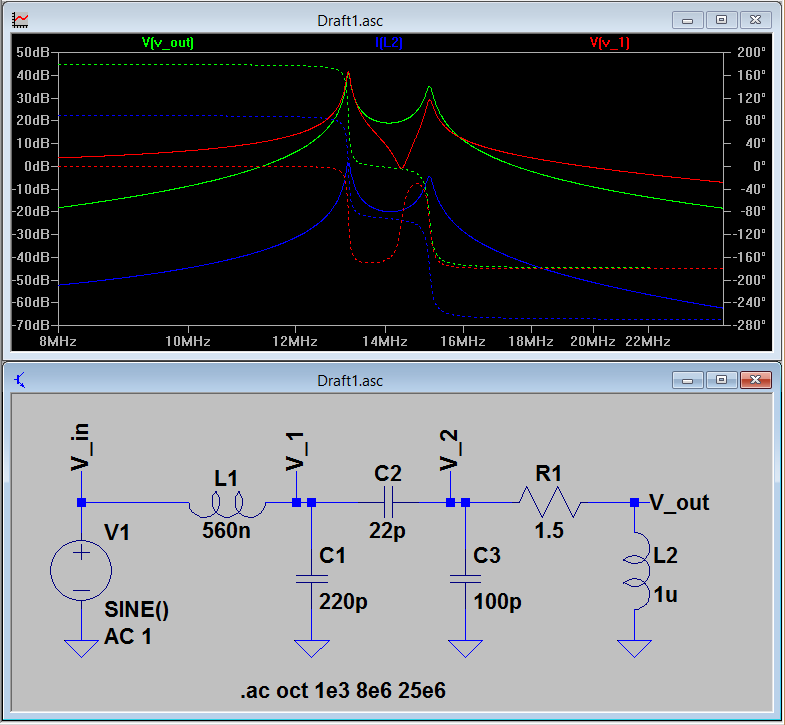785x725 pixels.
Task: Close the schematic window
Action: pos(755,381)
